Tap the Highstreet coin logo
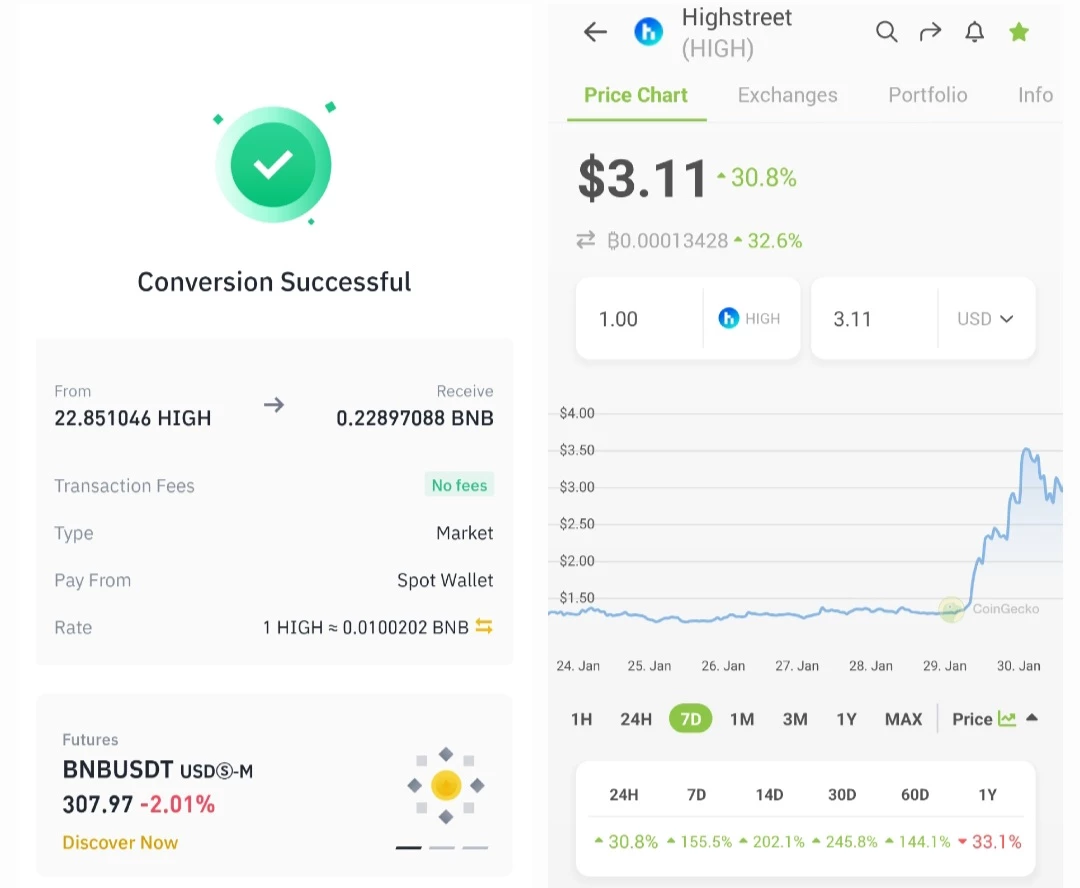Screen dimensions: 1080x888 [648, 32]
